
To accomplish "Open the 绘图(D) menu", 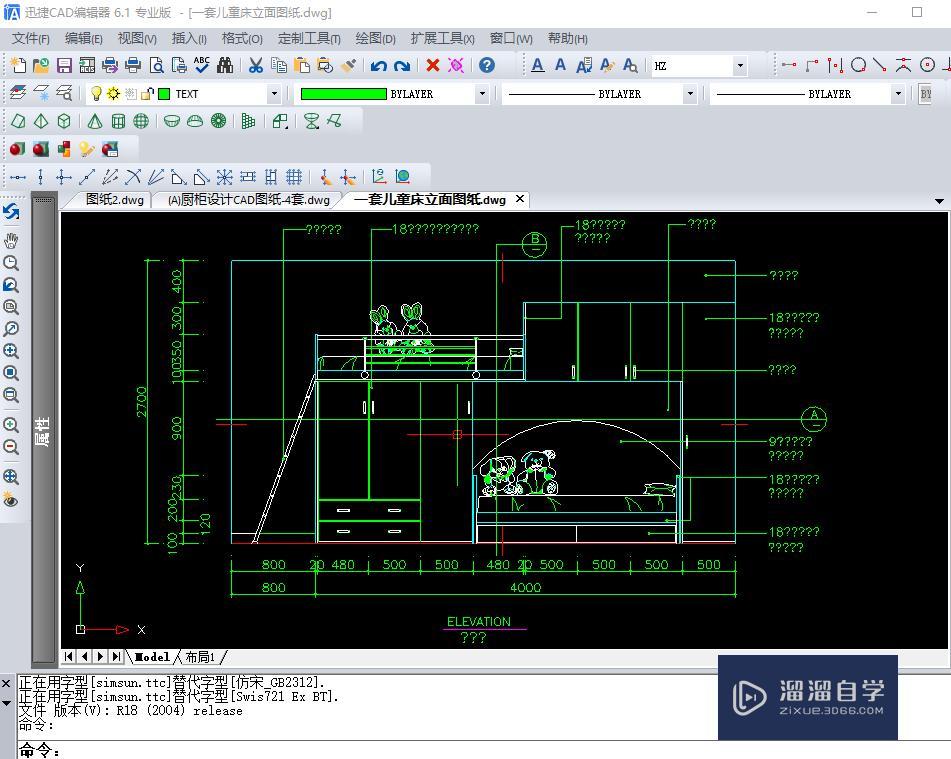I will coord(375,38).
